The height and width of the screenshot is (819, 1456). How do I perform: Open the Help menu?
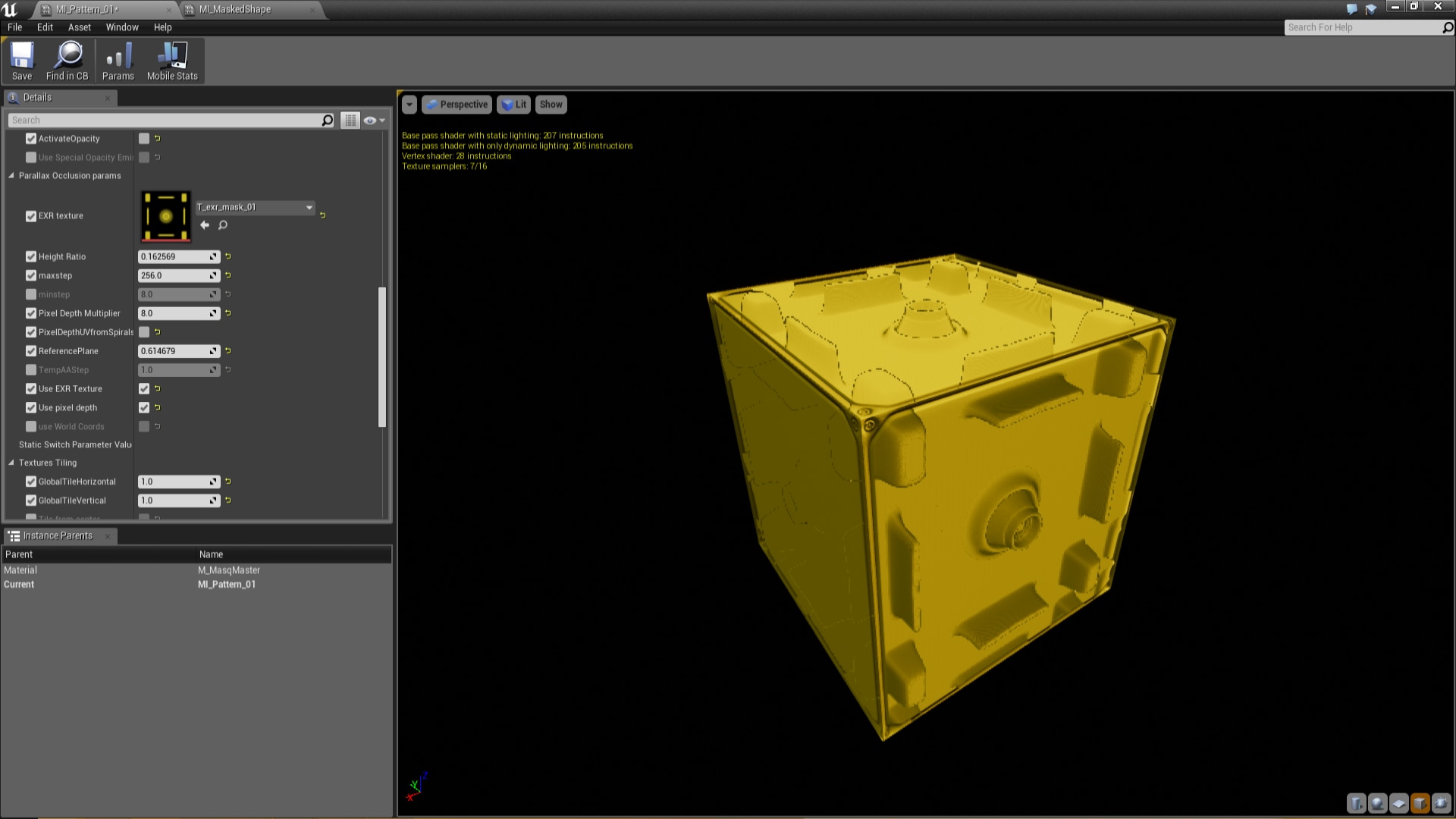coord(163,27)
